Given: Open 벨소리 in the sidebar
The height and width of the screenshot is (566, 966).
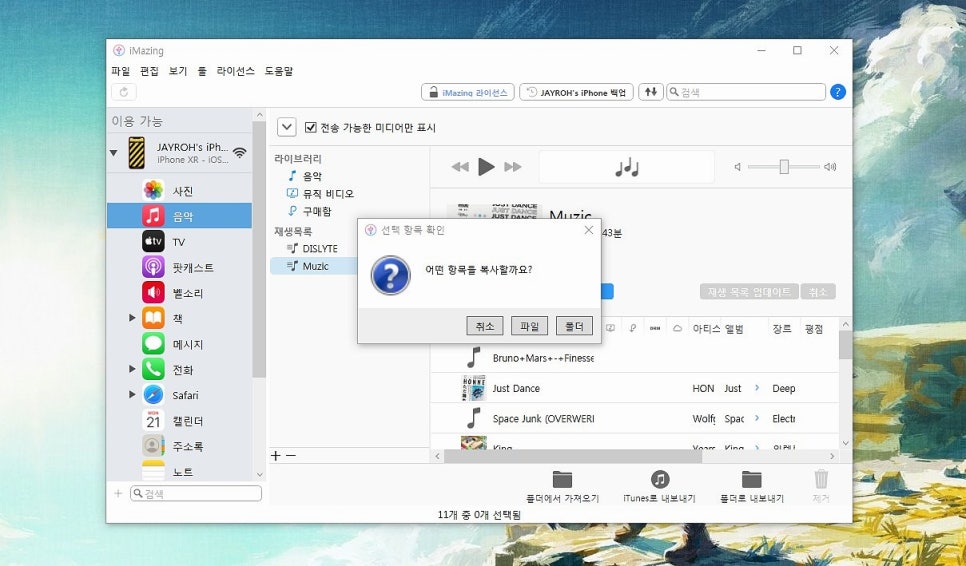Looking at the screenshot, I should tap(179, 293).
